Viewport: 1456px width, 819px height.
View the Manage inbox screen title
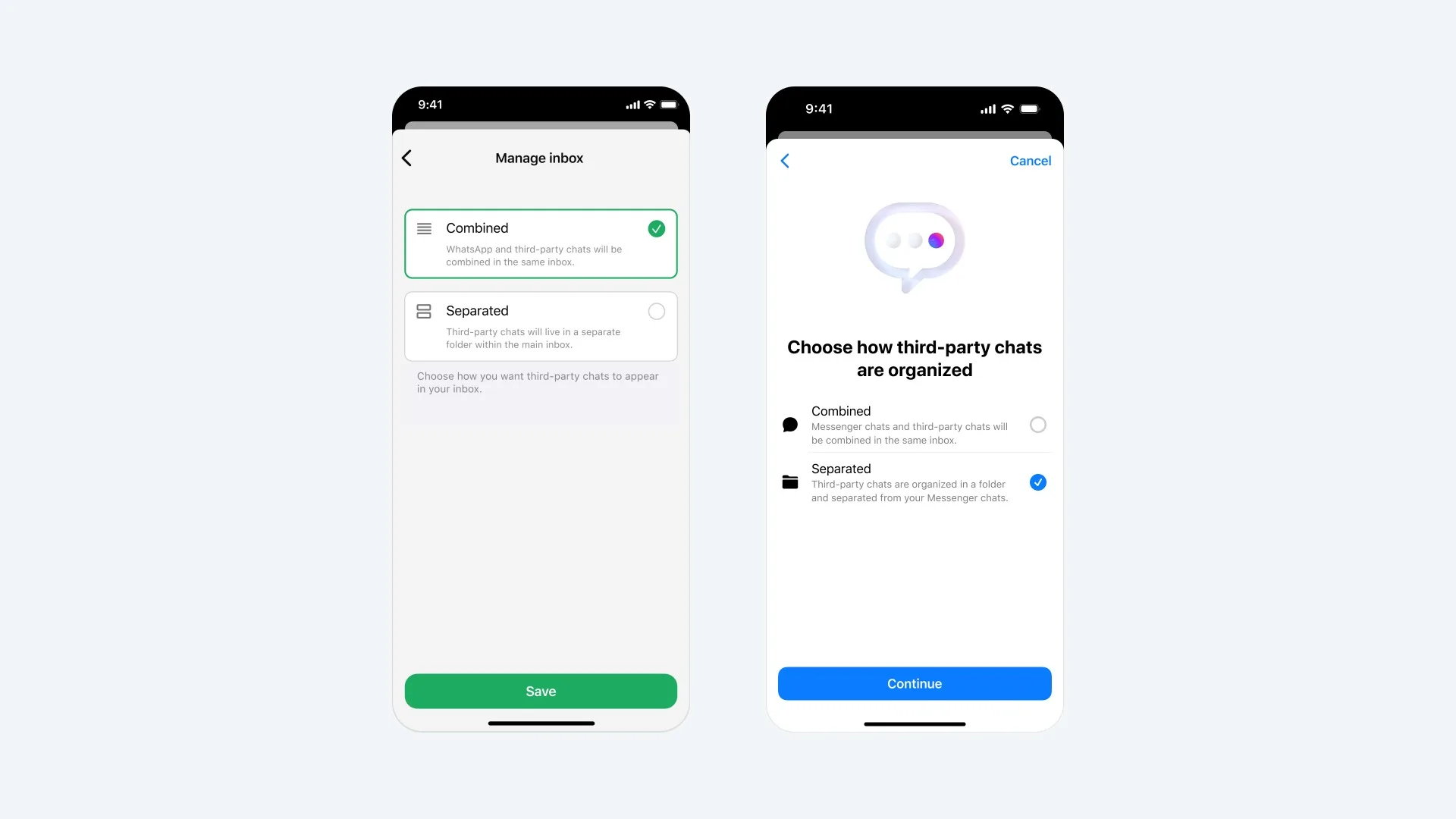540,157
